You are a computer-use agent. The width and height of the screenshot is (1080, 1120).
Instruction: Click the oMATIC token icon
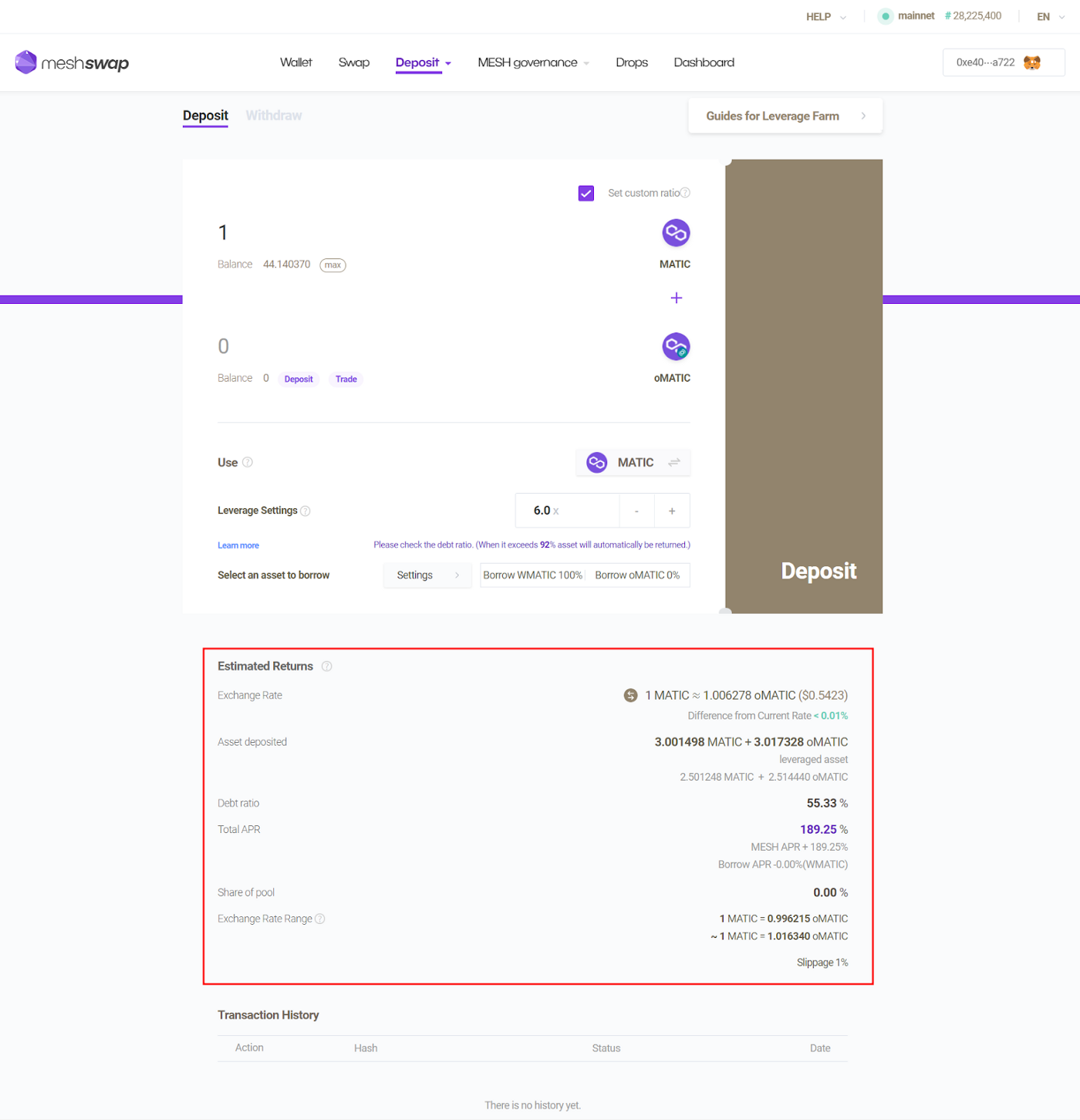(676, 347)
